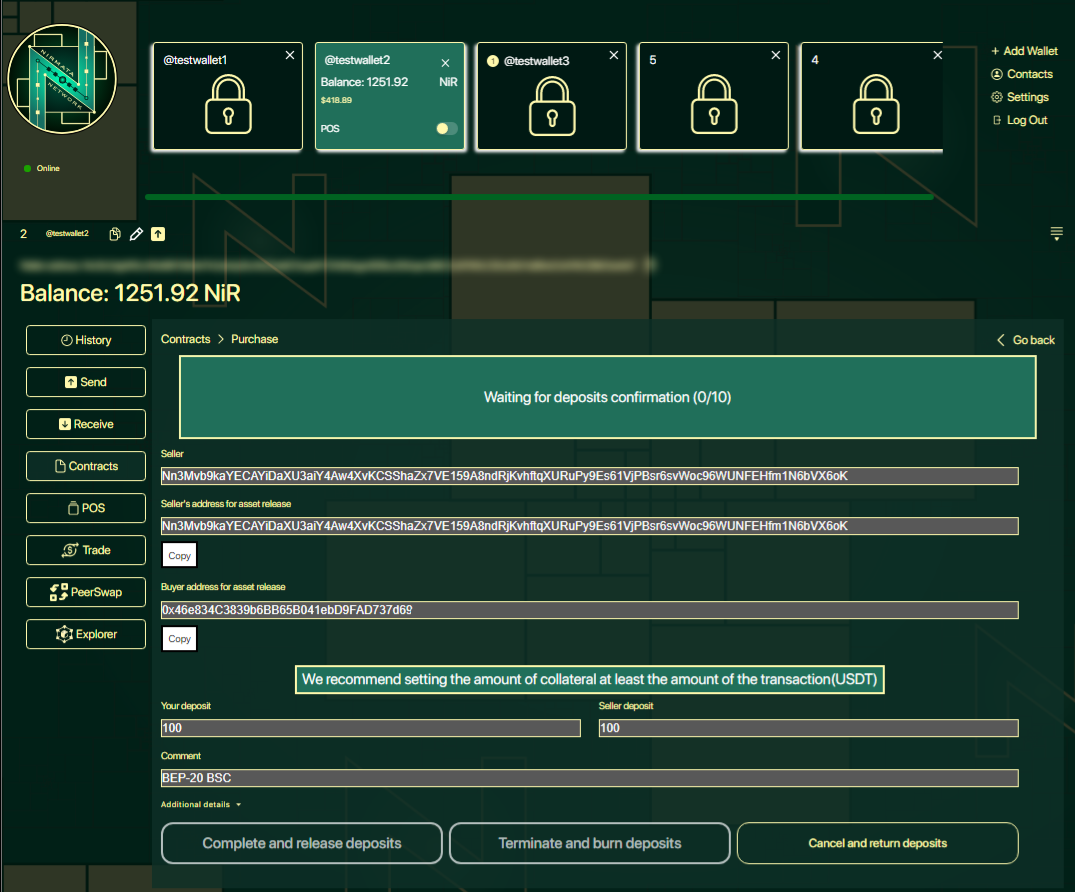
Task: Open the menu icon with down arrow
Action: click(1056, 234)
